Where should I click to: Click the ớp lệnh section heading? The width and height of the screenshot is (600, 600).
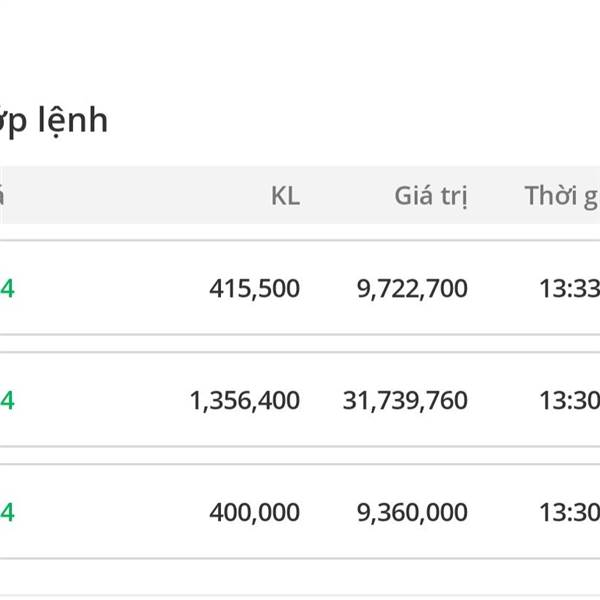point(54,122)
